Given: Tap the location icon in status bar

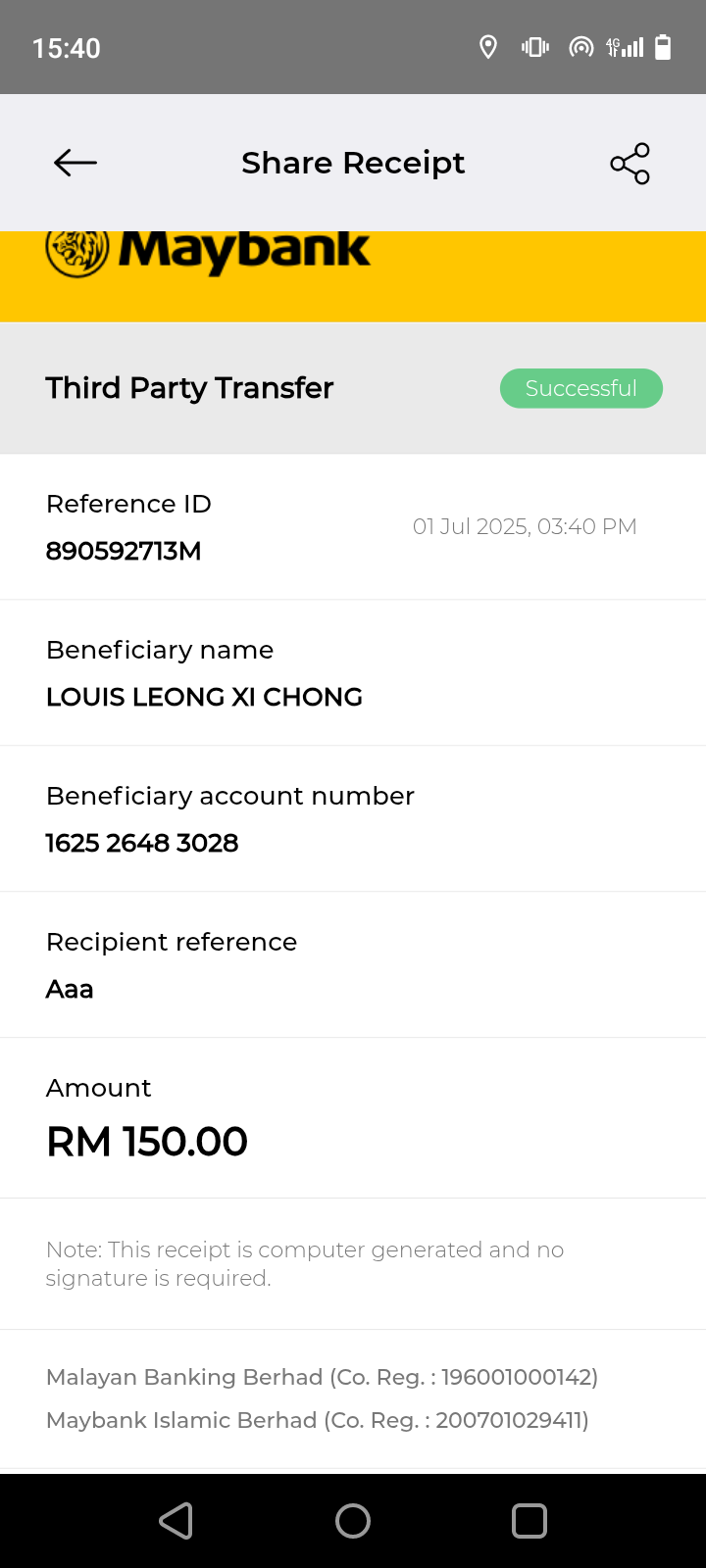Looking at the screenshot, I should point(487,47).
